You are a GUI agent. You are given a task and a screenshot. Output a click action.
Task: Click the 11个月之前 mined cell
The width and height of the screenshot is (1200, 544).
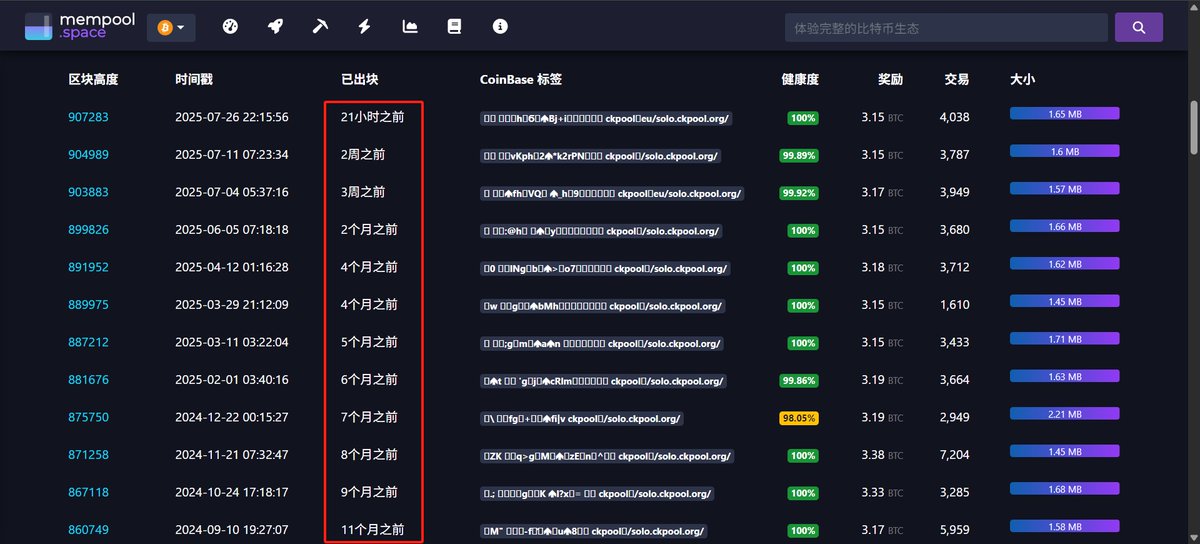click(372, 530)
